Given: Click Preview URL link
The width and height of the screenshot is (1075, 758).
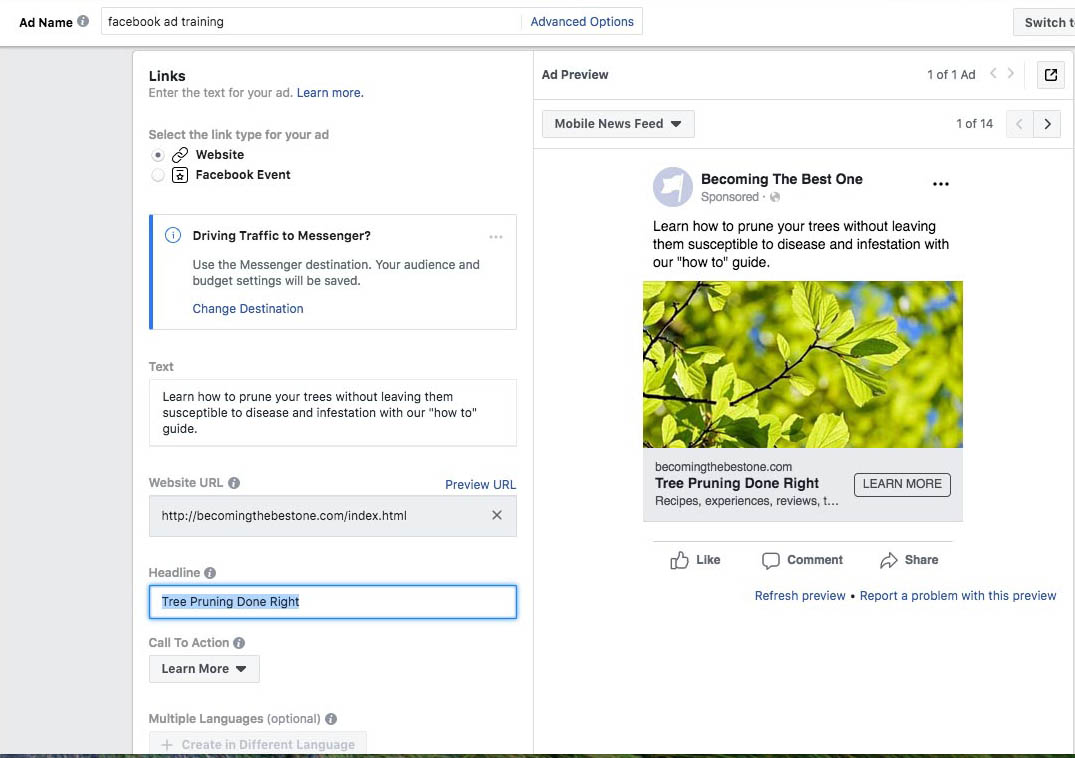Looking at the screenshot, I should (x=480, y=484).
